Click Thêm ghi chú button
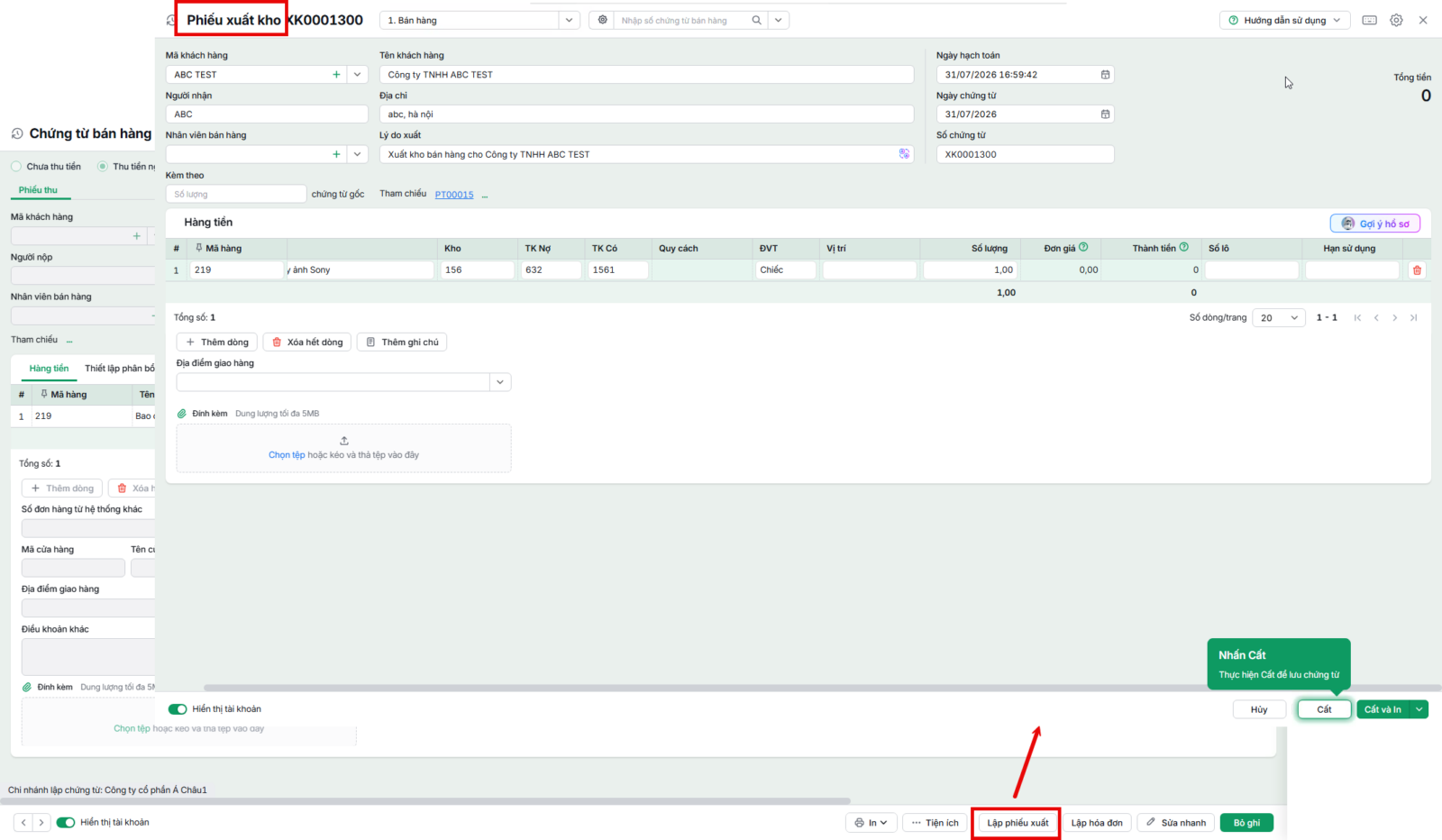The image size is (1442, 840). [402, 342]
